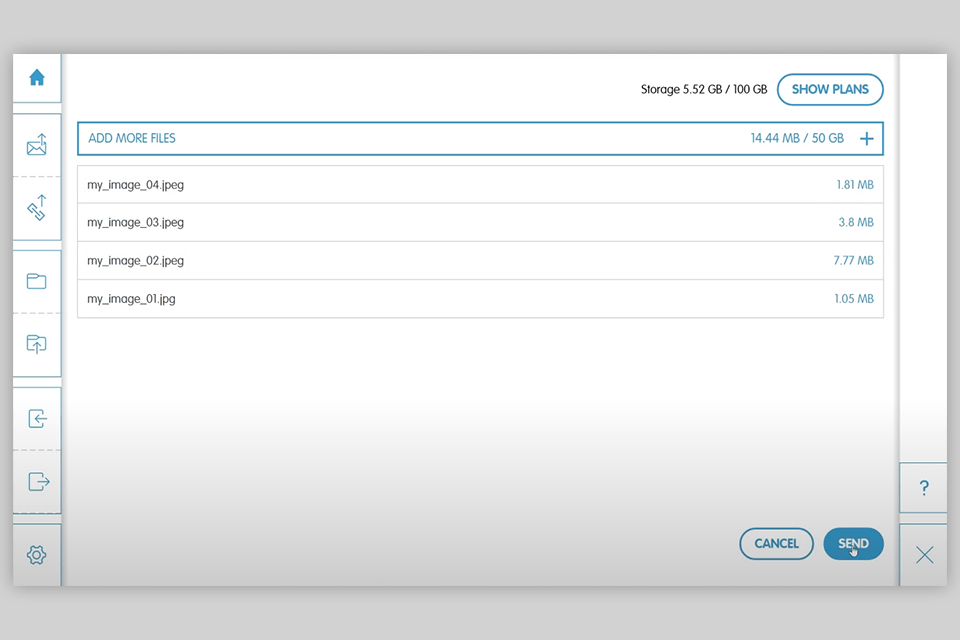
Task: Click the upload folder icon in sidebar
Action: coord(37,344)
